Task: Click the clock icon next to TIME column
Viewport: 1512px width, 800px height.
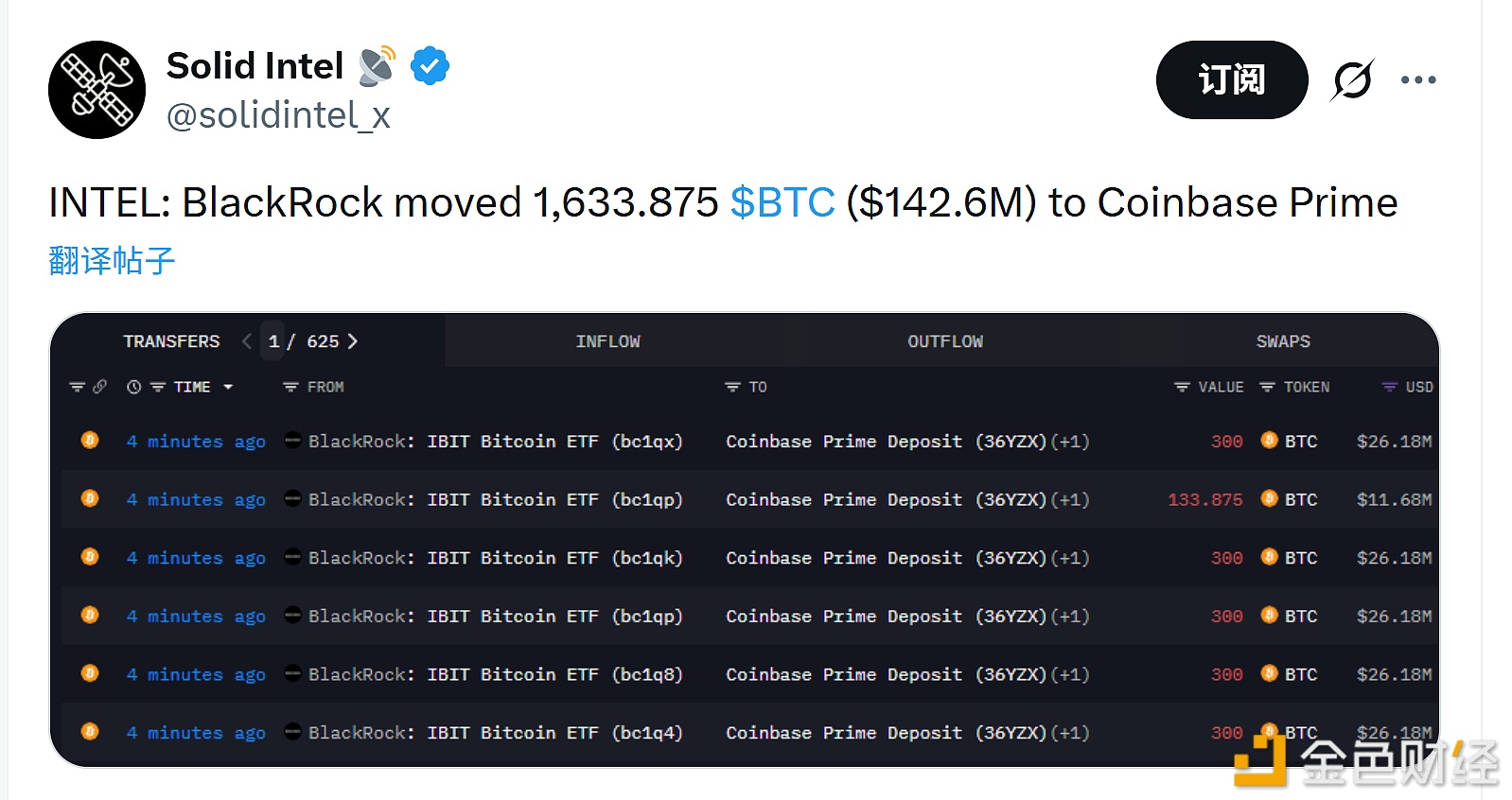Action: pyautogui.click(x=132, y=387)
